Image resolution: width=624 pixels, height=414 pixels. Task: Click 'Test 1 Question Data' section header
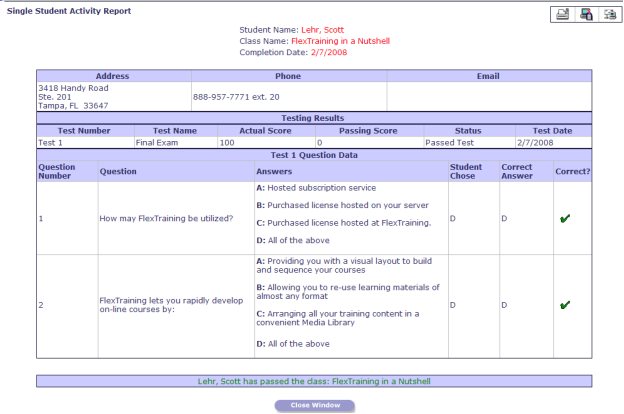(314, 155)
